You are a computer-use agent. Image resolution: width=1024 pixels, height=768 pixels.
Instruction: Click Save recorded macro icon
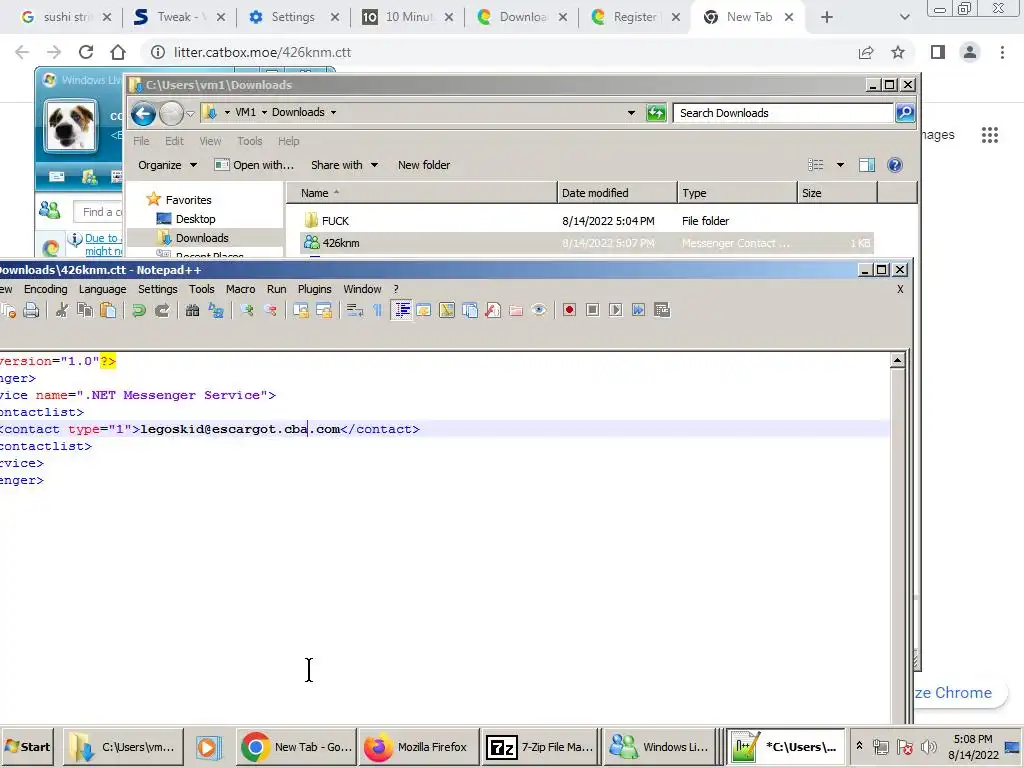click(x=662, y=310)
